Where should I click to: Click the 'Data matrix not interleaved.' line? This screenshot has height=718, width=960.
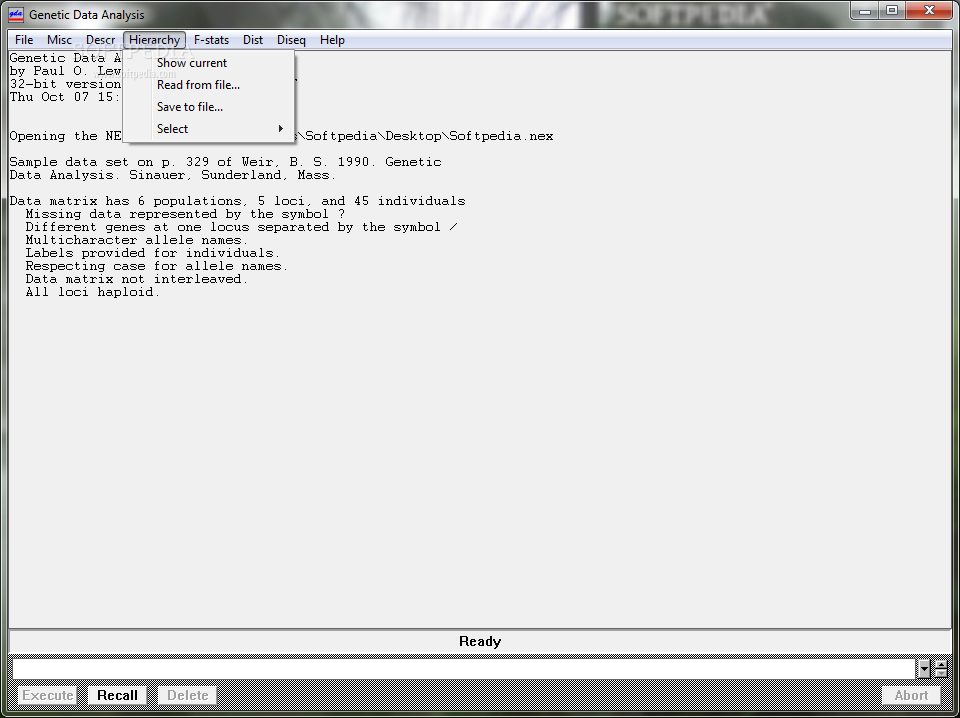click(x=137, y=279)
